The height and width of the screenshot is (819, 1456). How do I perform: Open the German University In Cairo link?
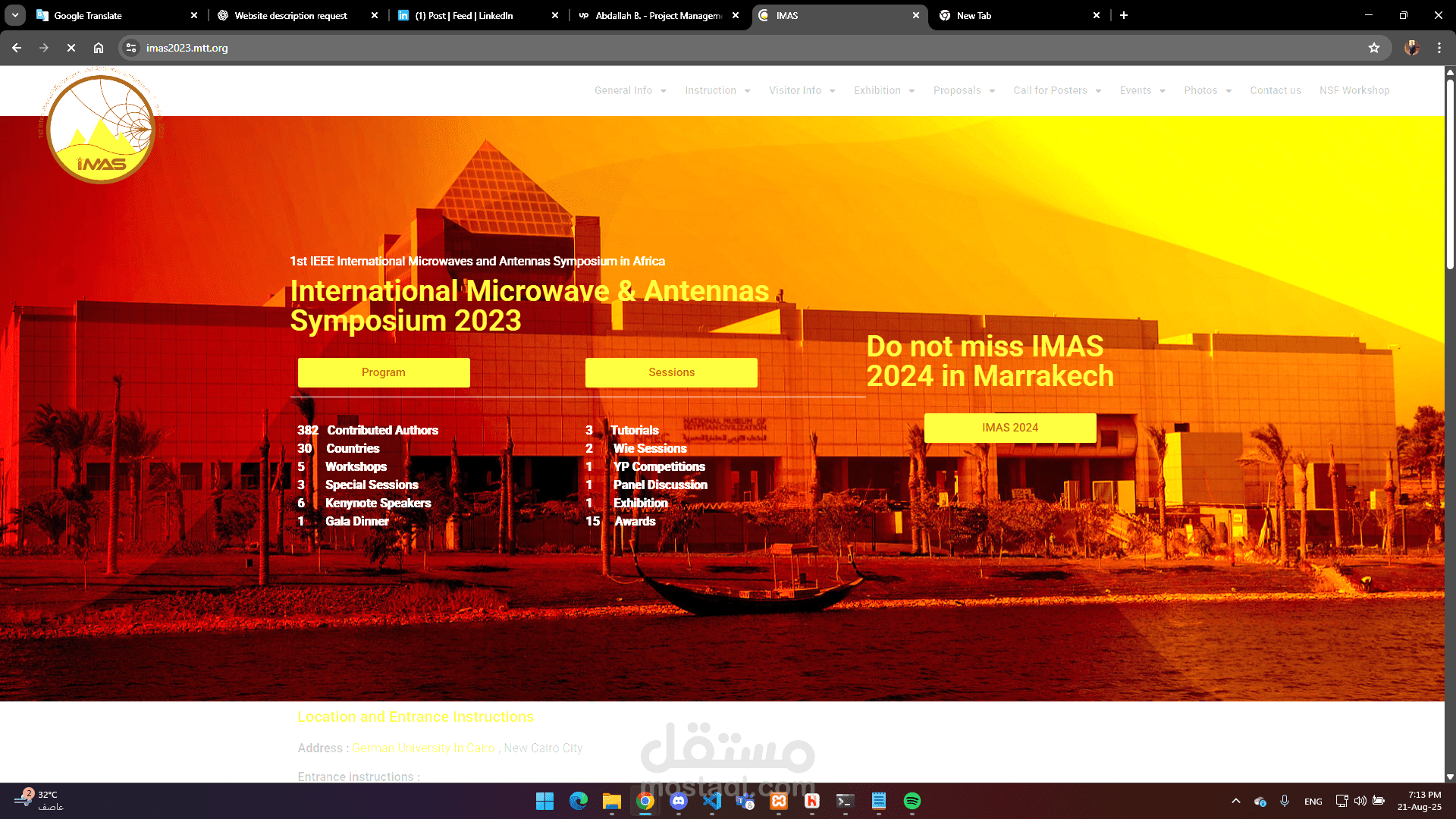pos(423,748)
